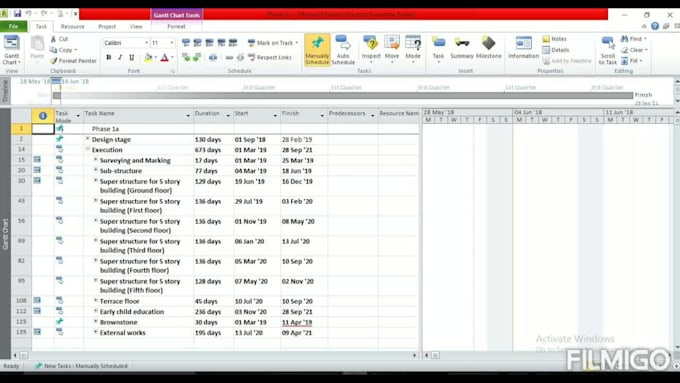Image resolution: width=680 pixels, height=383 pixels.
Task: Mark task 0% complete
Action: coord(186,43)
